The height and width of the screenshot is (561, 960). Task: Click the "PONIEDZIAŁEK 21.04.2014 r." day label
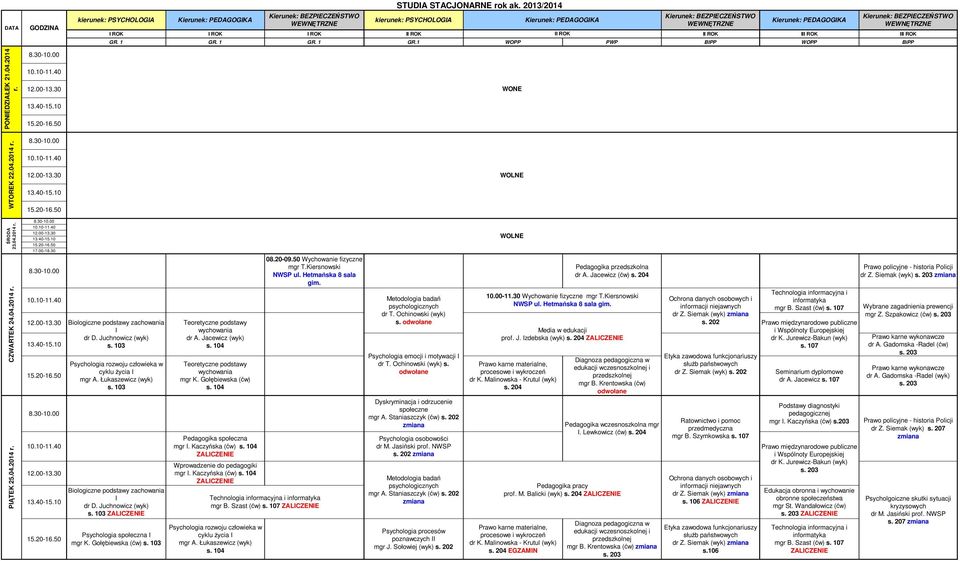[11, 89]
